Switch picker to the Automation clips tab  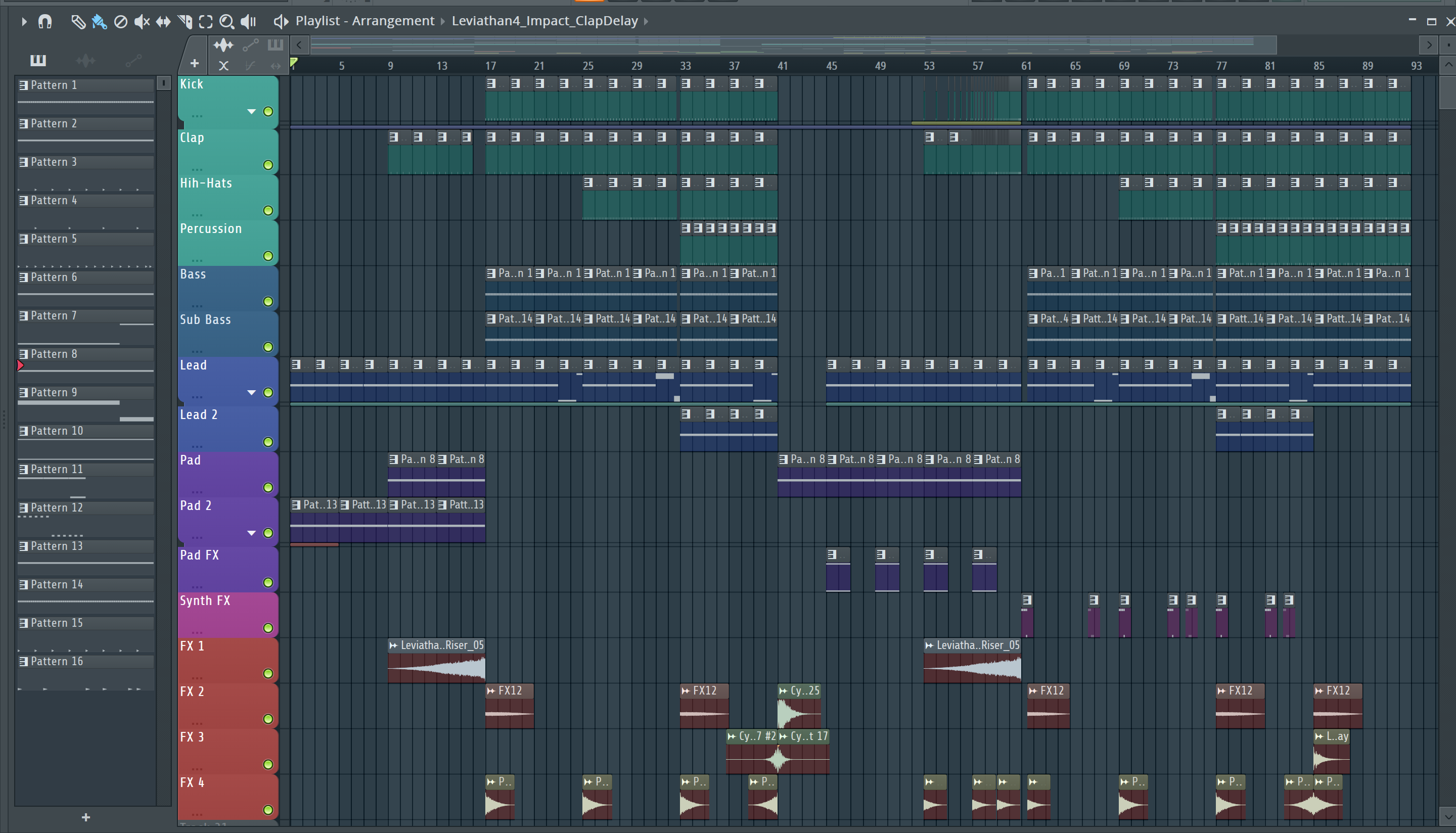click(x=133, y=60)
